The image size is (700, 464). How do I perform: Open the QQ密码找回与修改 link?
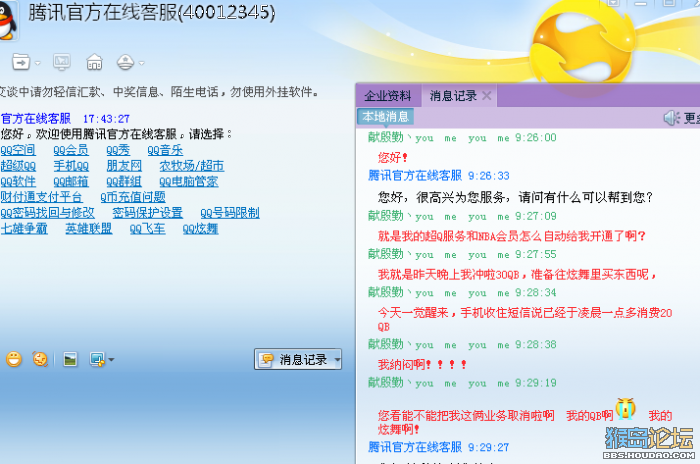point(48,213)
